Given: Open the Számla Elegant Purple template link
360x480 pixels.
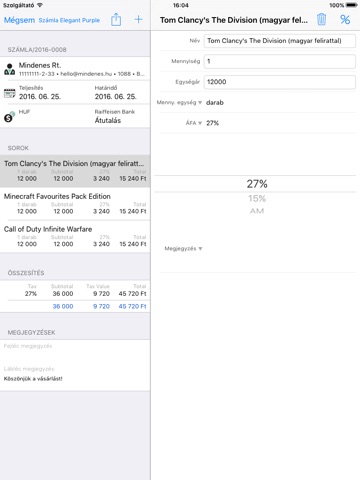Looking at the screenshot, I should click(x=69, y=20).
